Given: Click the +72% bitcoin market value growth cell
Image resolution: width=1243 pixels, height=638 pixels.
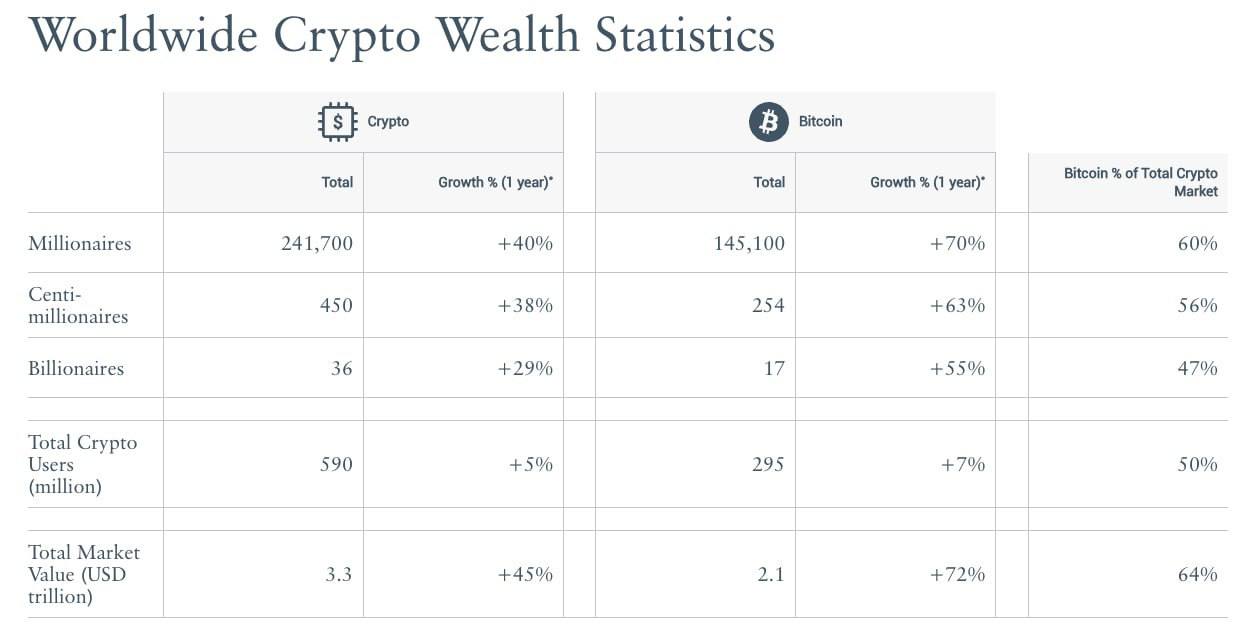Looking at the screenshot, I should [895, 574].
